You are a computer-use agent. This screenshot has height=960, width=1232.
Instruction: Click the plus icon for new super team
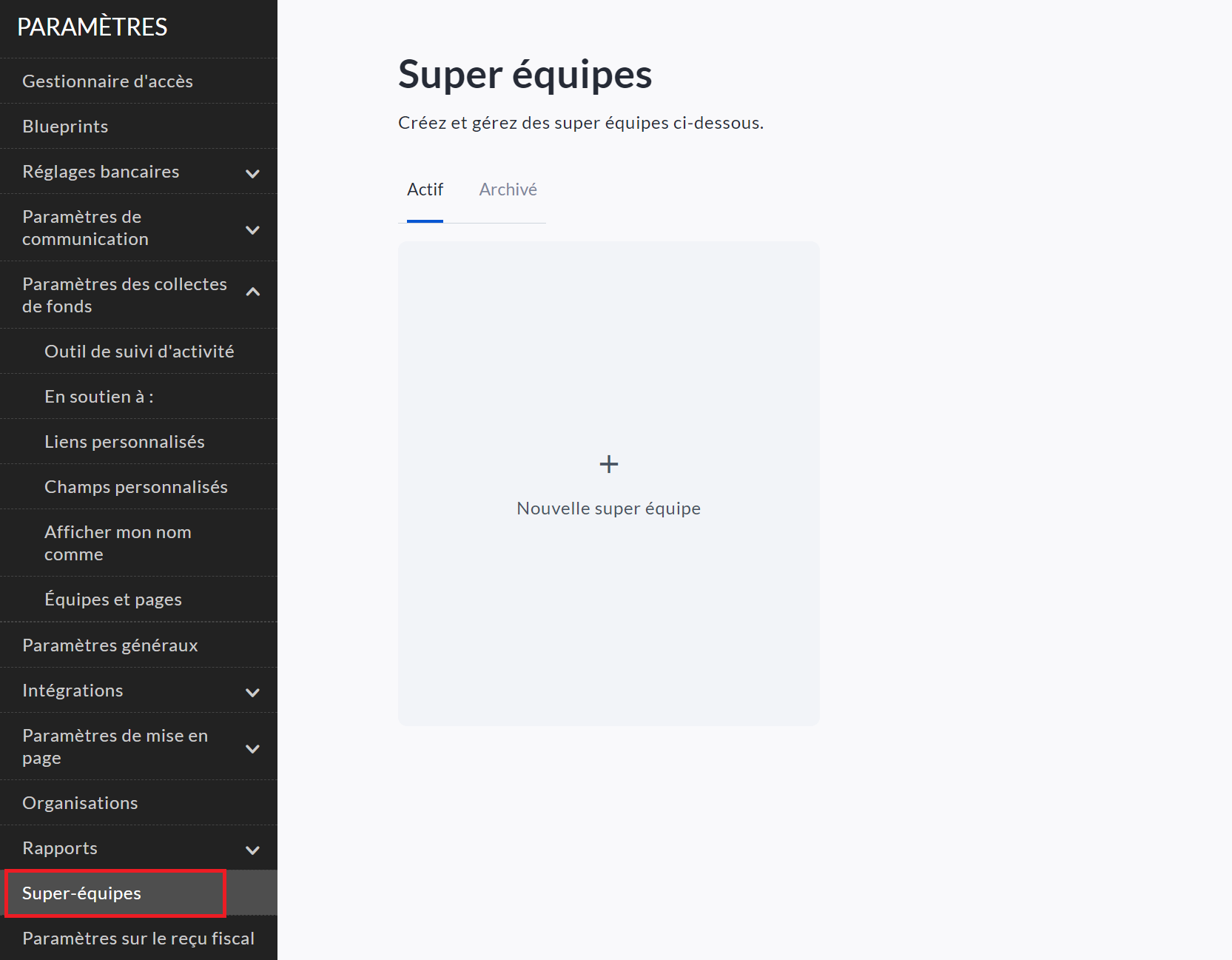coord(608,464)
